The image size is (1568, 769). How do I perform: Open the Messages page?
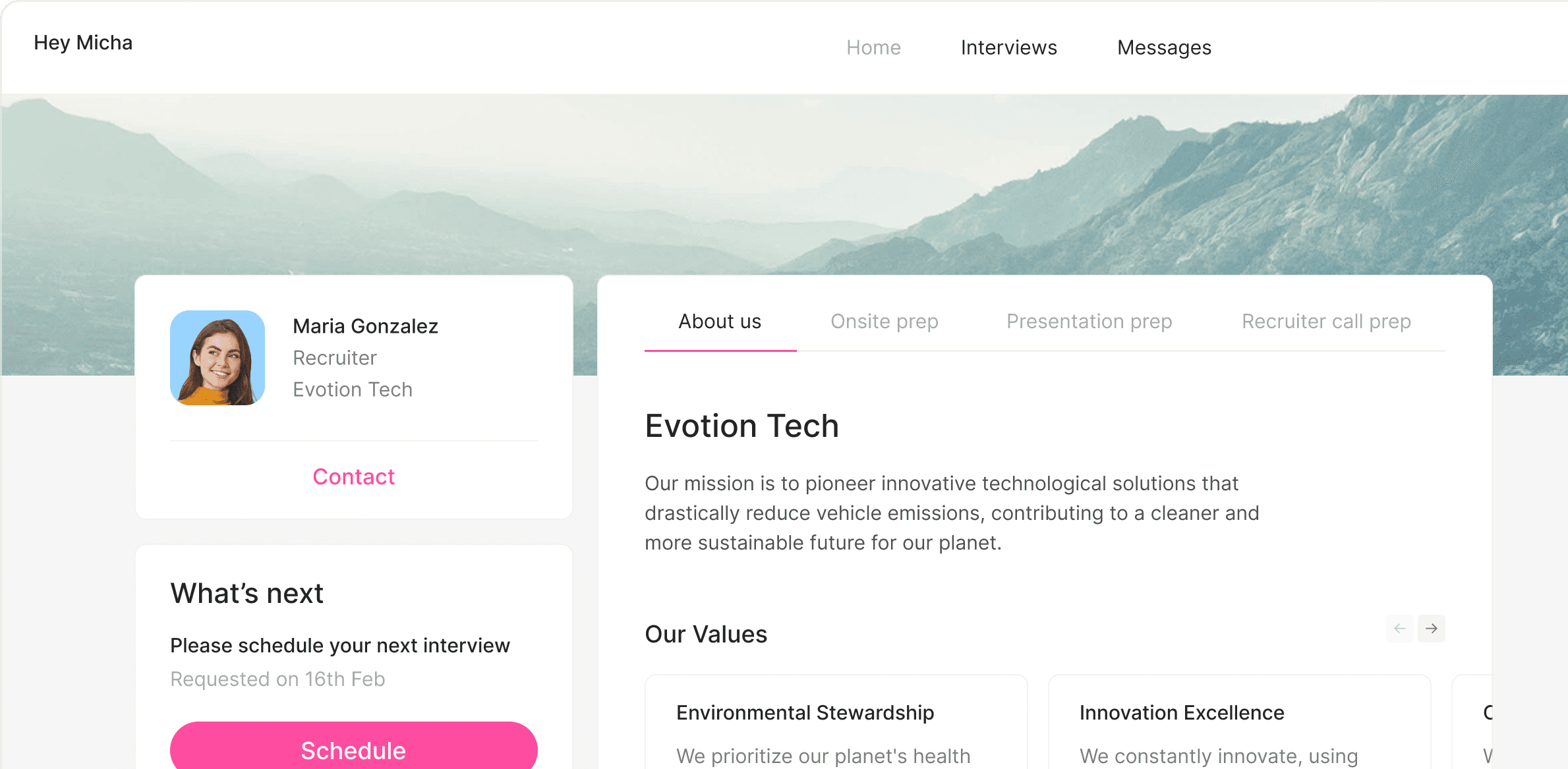tap(1164, 47)
